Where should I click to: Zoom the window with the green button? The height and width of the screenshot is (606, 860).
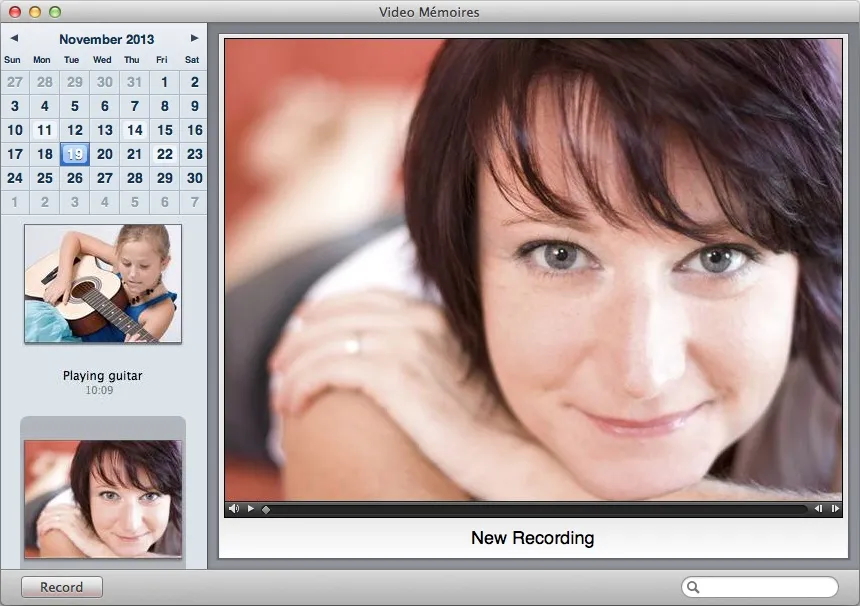tap(55, 12)
